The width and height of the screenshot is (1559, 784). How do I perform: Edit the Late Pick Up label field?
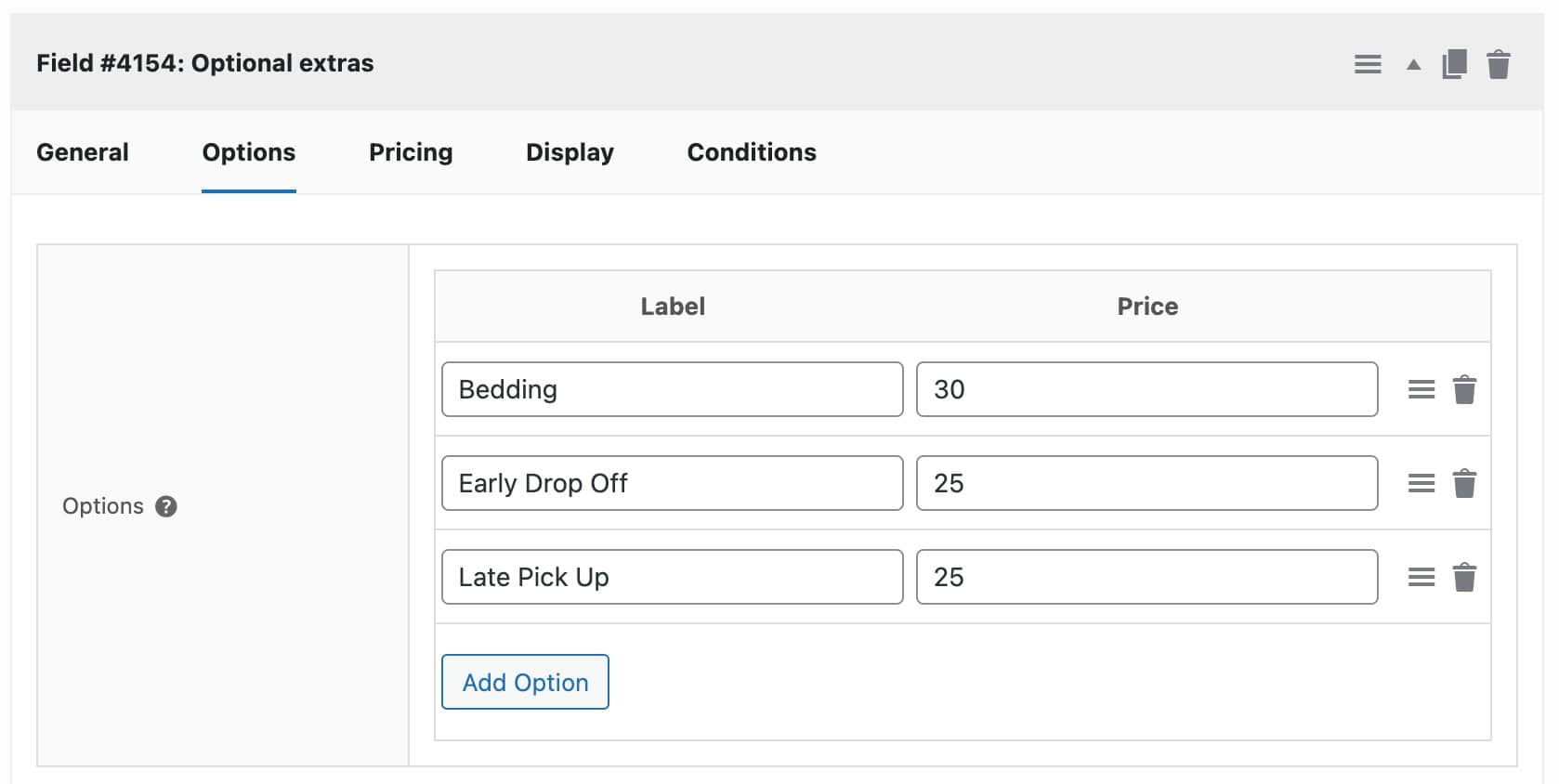coord(672,577)
